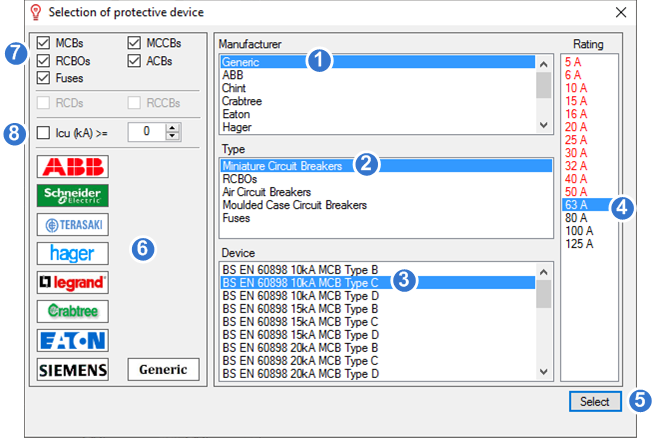Select BS EN 60898 15kA MCB Type D

click(378, 335)
